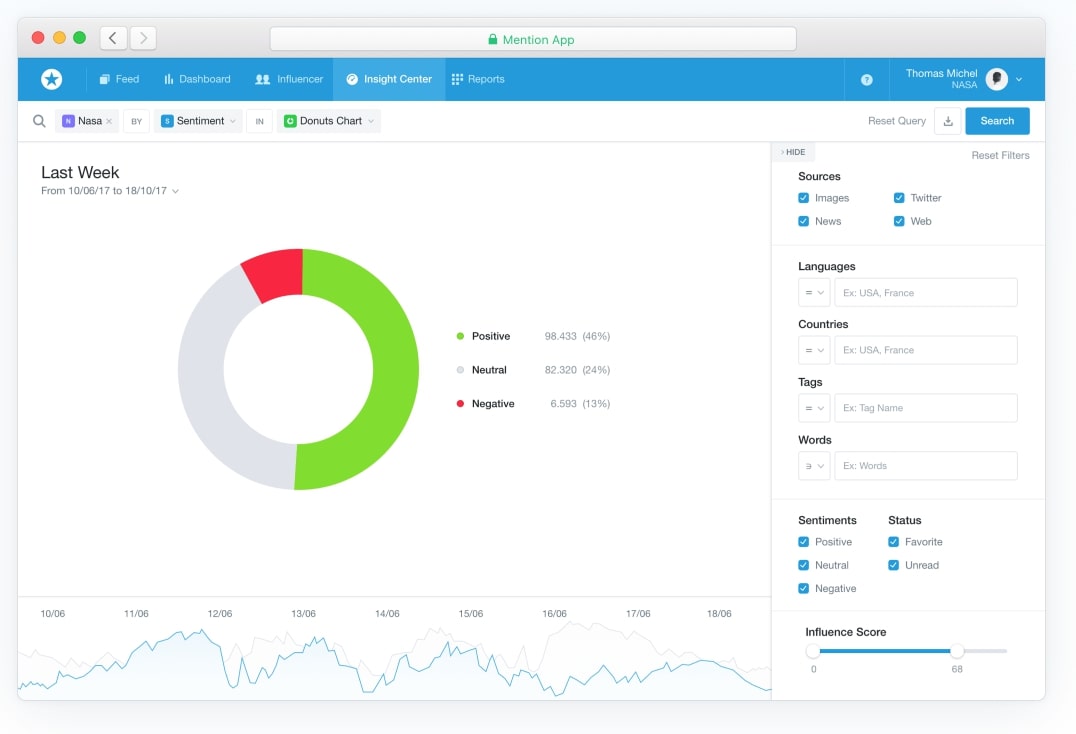Click the search magnifier icon
This screenshot has width=1076, height=734.
[39, 121]
